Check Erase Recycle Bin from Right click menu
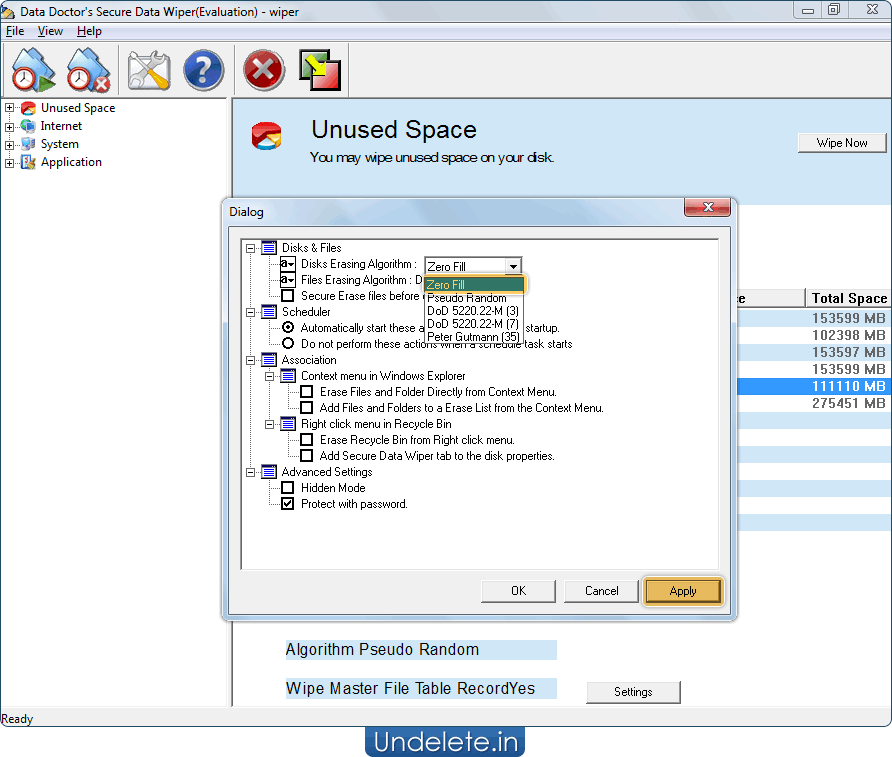The width and height of the screenshot is (892, 757). point(307,440)
